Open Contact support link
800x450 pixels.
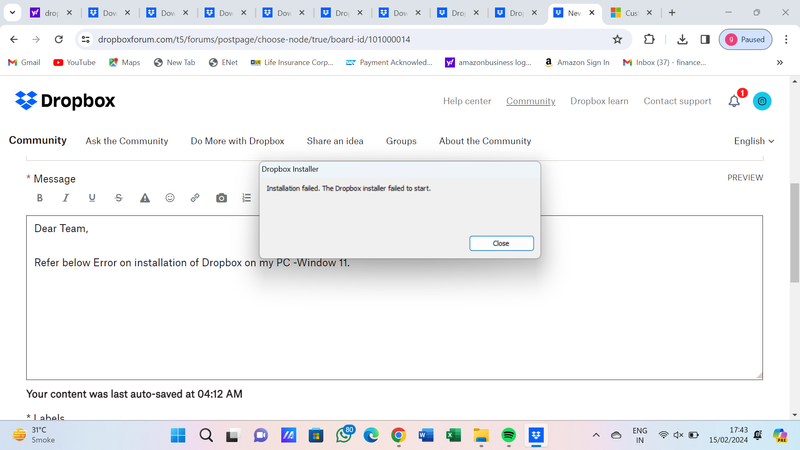[x=677, y=101]
